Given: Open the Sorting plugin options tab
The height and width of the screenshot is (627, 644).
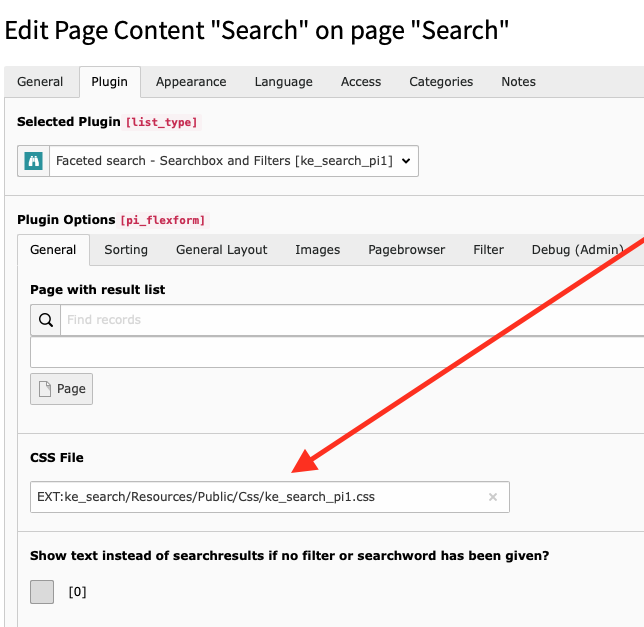Looking at the screenshot, I should pos(126,250).
